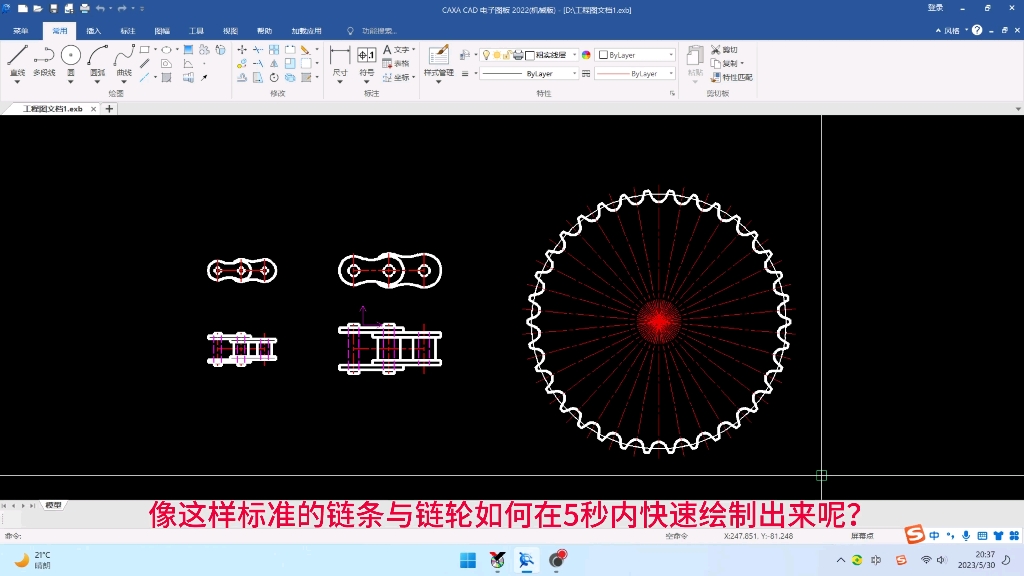Click the 剪切 (Cut) scissors button
This screenshot has width=1024, height=576.
[724, 50]
